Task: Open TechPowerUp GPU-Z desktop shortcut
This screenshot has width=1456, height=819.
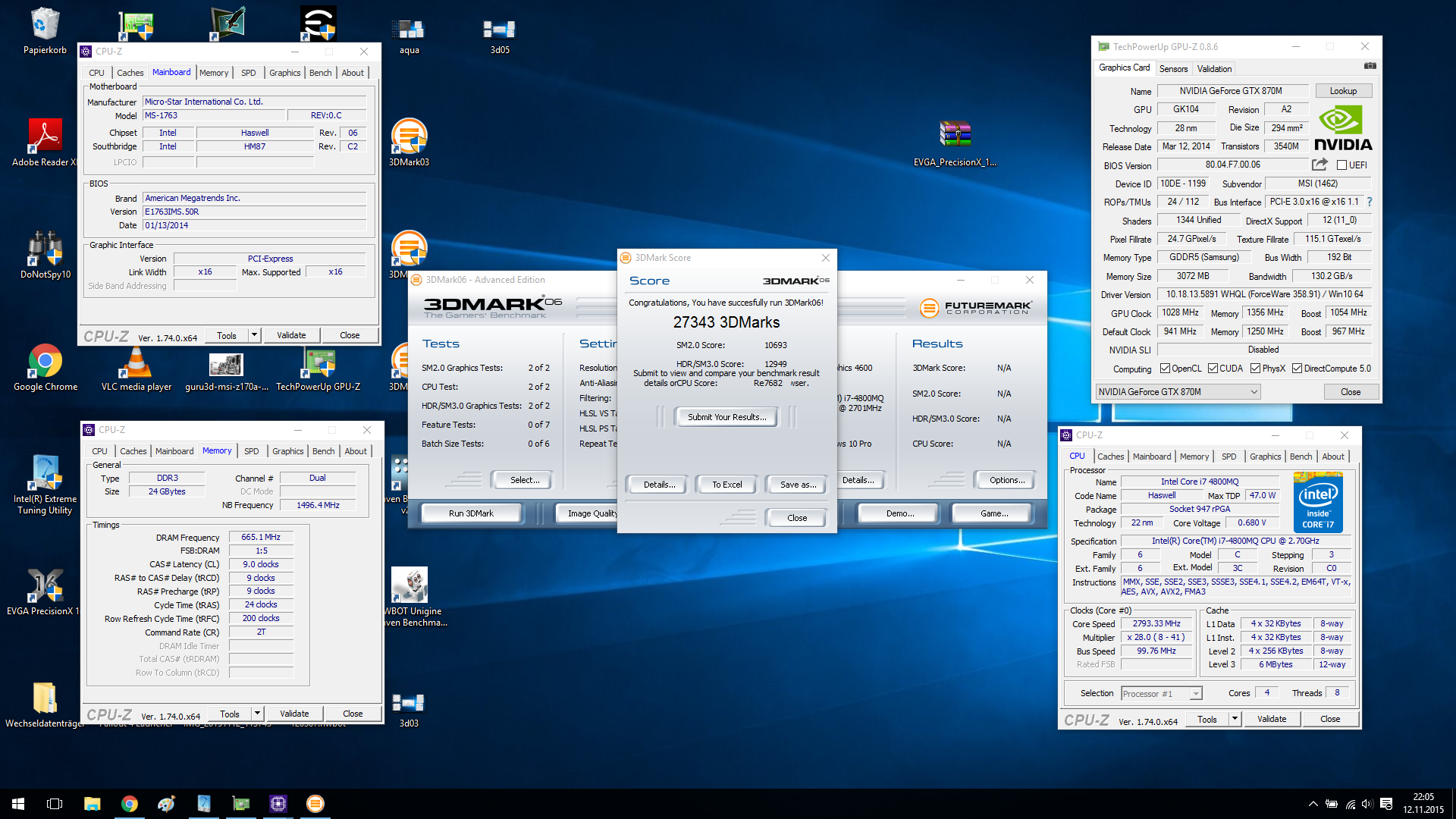Action: (318, 367)
